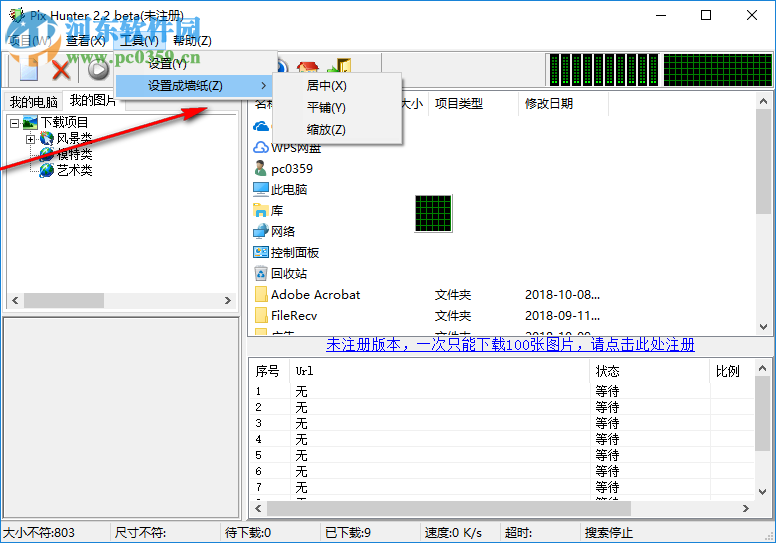Click the red-roof house home toolbar icon
Screen dimensions: 776x543
(308, 66)
